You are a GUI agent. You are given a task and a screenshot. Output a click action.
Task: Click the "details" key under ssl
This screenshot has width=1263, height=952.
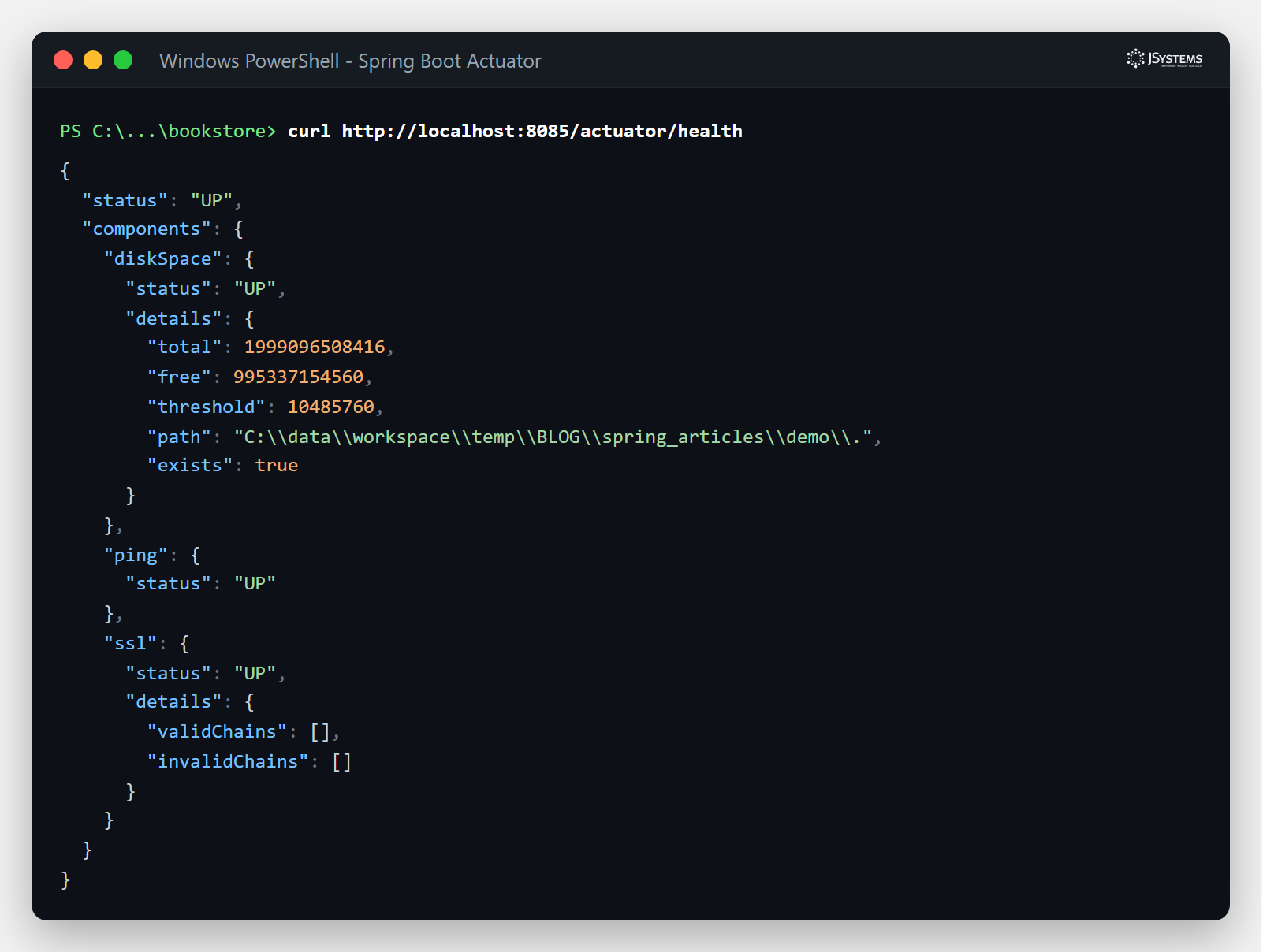[x=173, y=701]
